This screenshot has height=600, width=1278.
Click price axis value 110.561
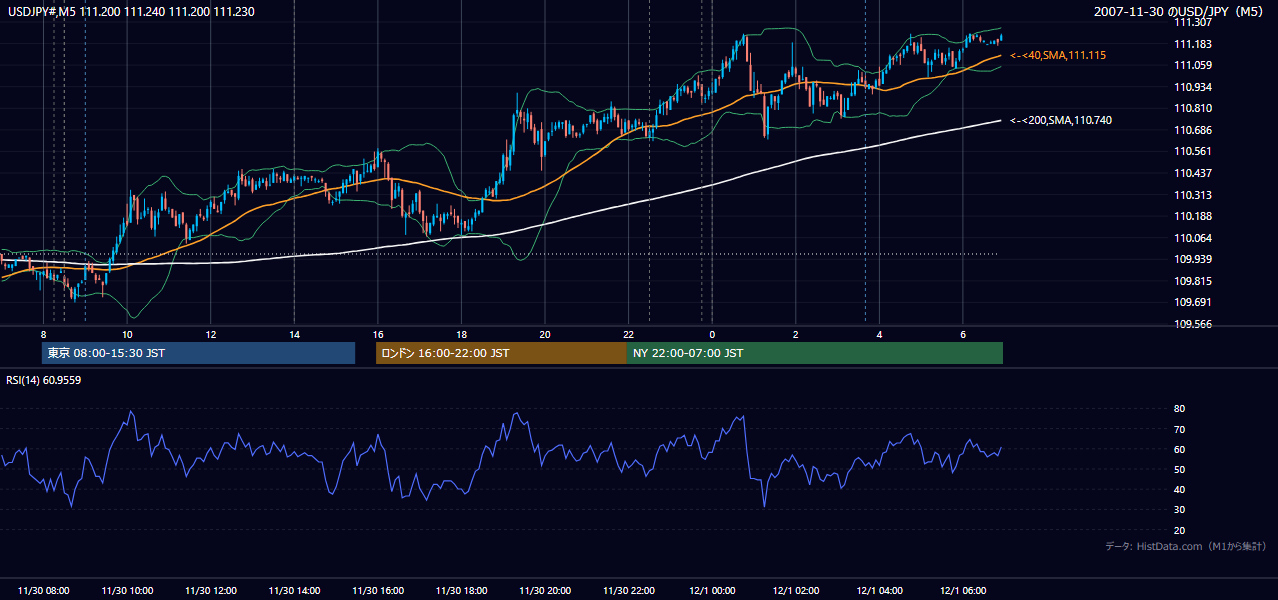[x=1192, y=152]
